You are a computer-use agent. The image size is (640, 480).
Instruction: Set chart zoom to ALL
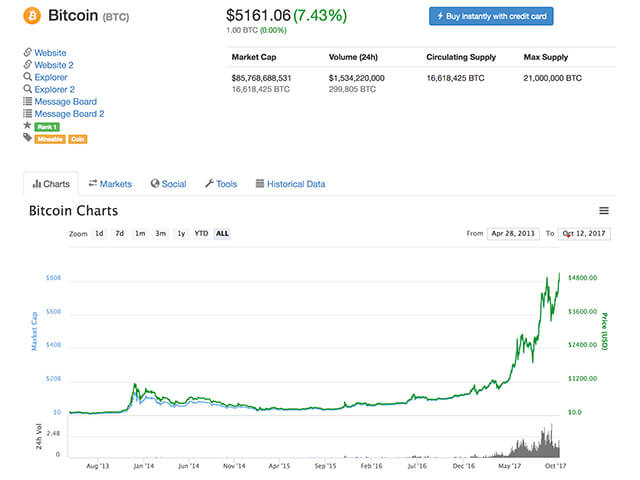[222, 233]
